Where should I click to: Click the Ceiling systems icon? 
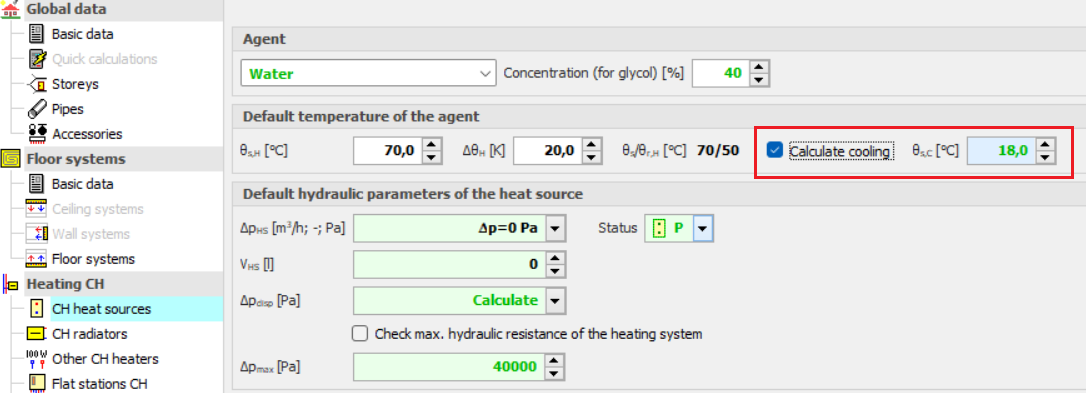[x=37, y=209]
